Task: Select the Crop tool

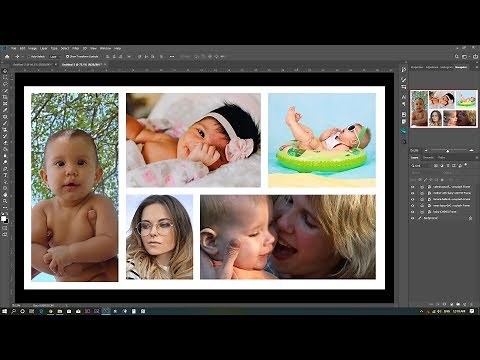Action: coord(5,97)
